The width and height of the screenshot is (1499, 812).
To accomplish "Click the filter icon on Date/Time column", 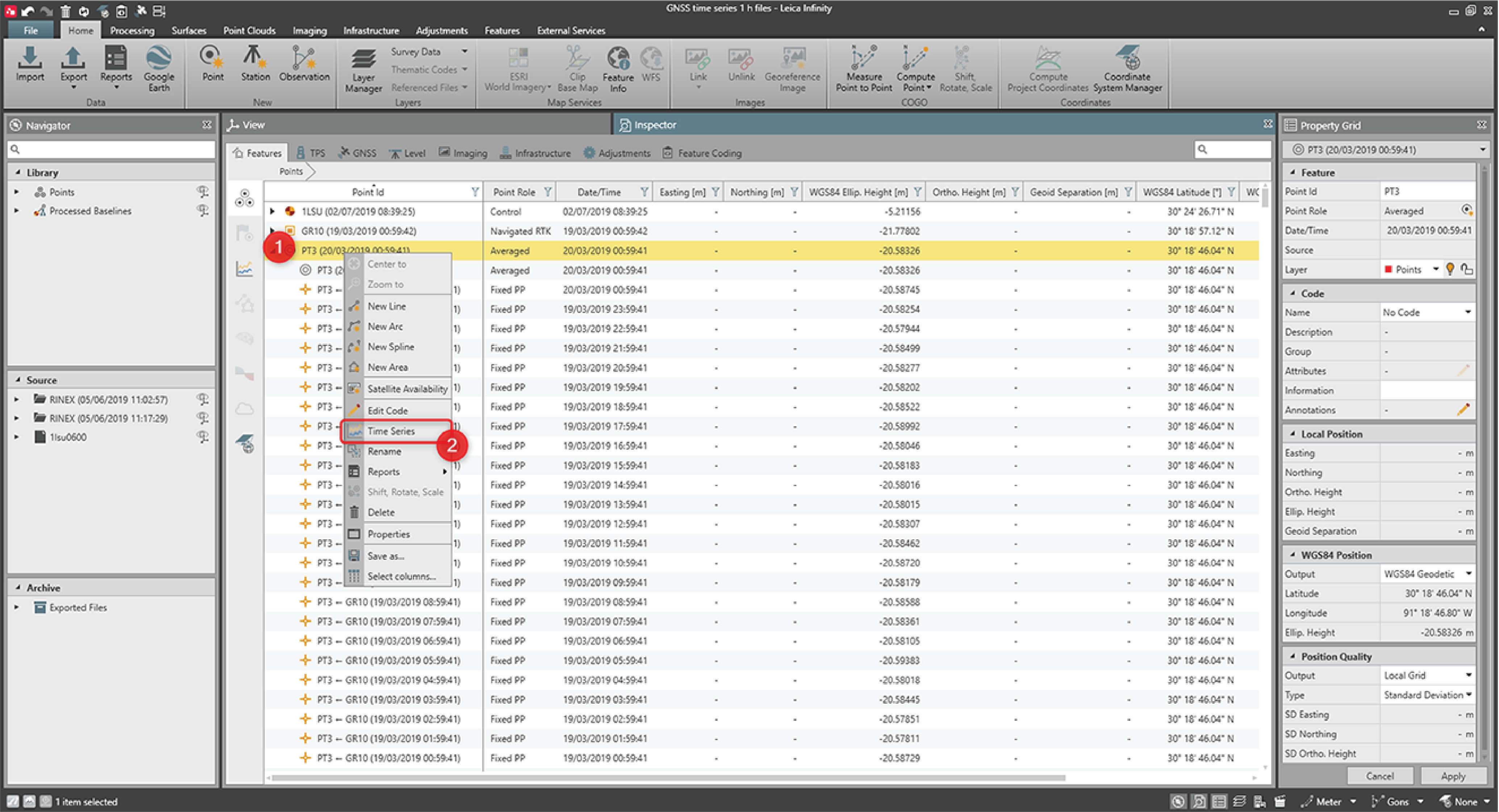I will (x=644, y=192).
